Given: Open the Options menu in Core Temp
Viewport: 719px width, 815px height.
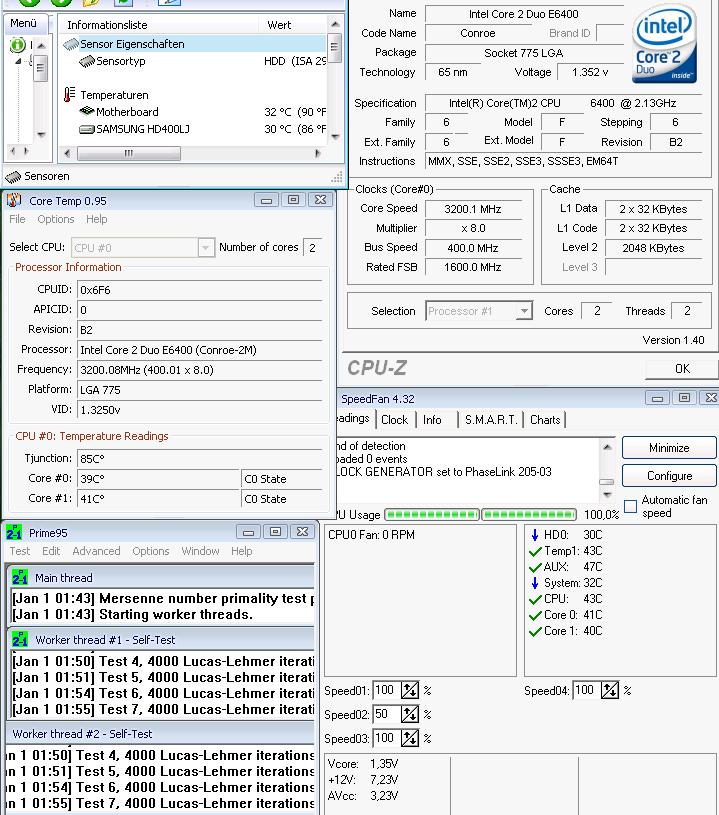Looking at the screenshot, I should (56, 219).
